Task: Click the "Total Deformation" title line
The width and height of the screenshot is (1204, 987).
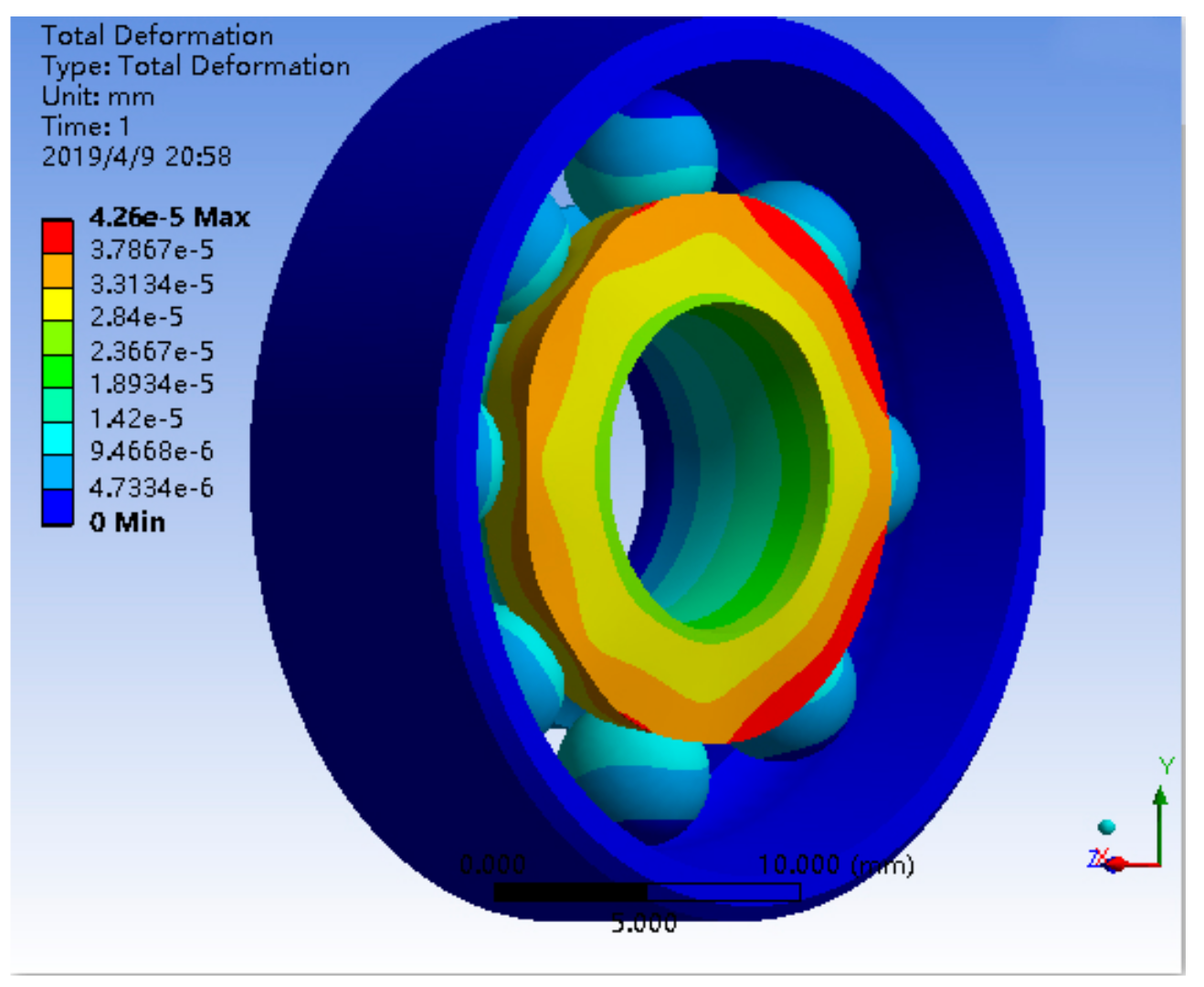Action: (157, 36)
